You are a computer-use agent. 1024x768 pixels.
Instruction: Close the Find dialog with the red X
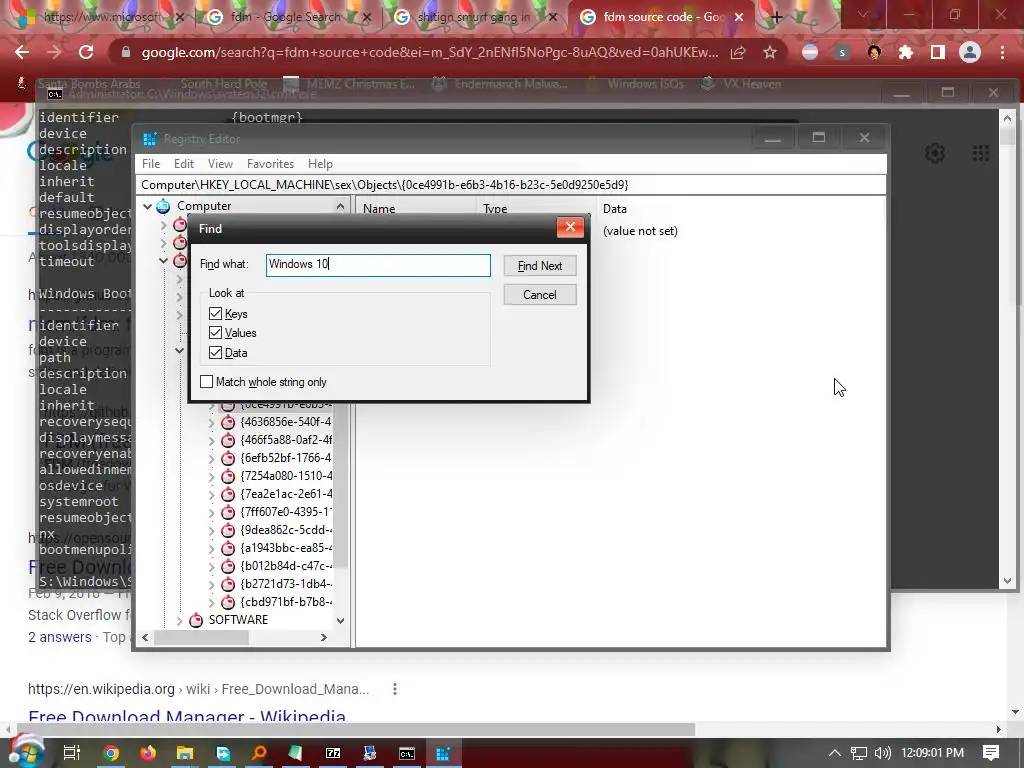coord(570,227)
